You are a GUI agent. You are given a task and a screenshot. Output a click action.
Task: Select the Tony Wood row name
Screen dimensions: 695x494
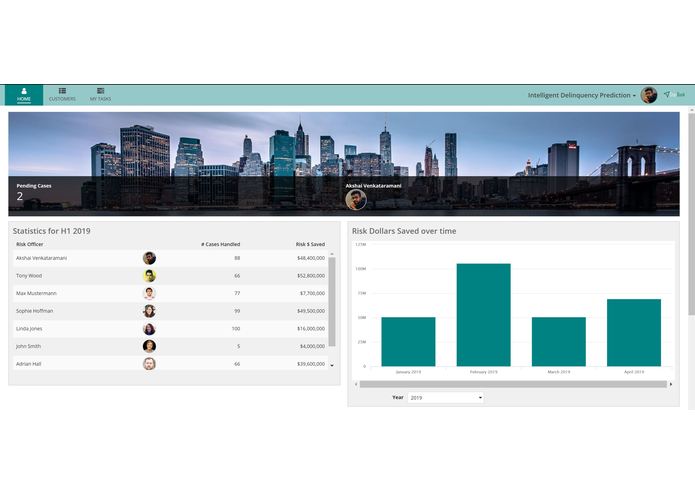[x=29, y=276]
